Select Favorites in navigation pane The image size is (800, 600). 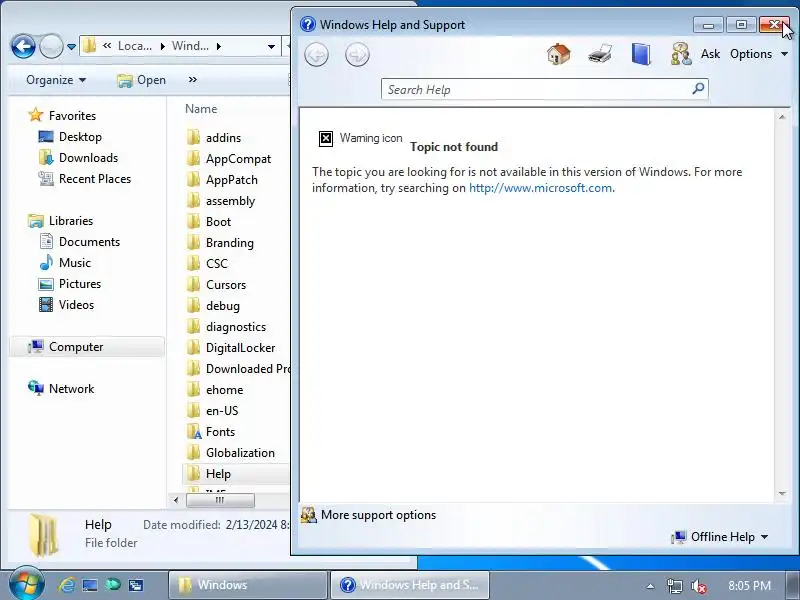click(x=62, y=115)
